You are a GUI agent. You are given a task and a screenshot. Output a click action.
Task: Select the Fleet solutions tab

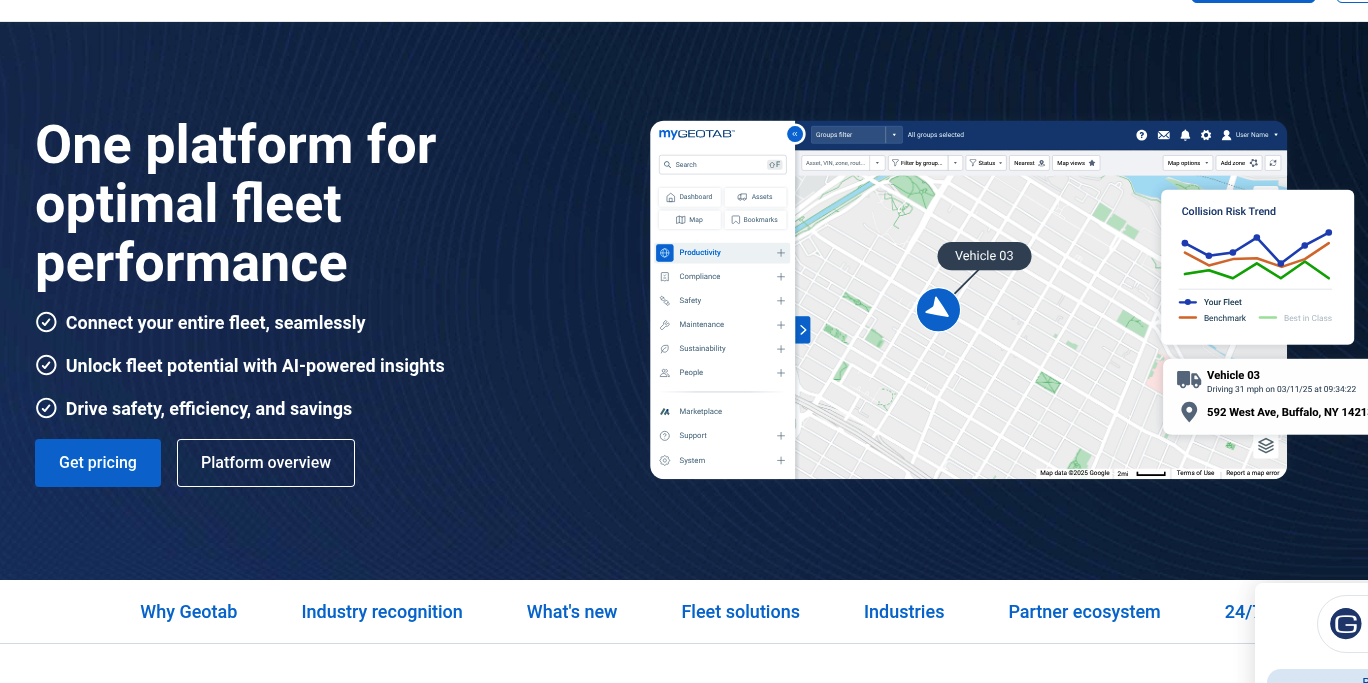coord(741,612)
